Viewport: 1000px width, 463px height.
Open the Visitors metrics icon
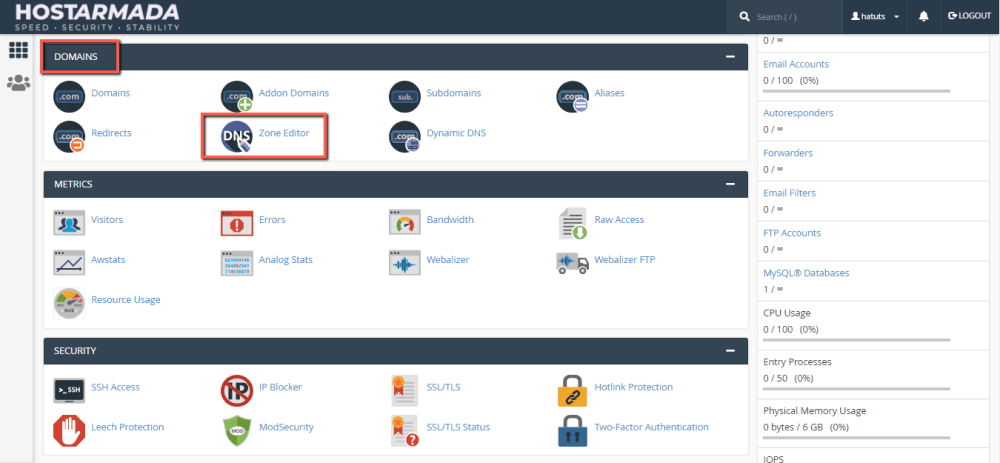pos(69,223)
